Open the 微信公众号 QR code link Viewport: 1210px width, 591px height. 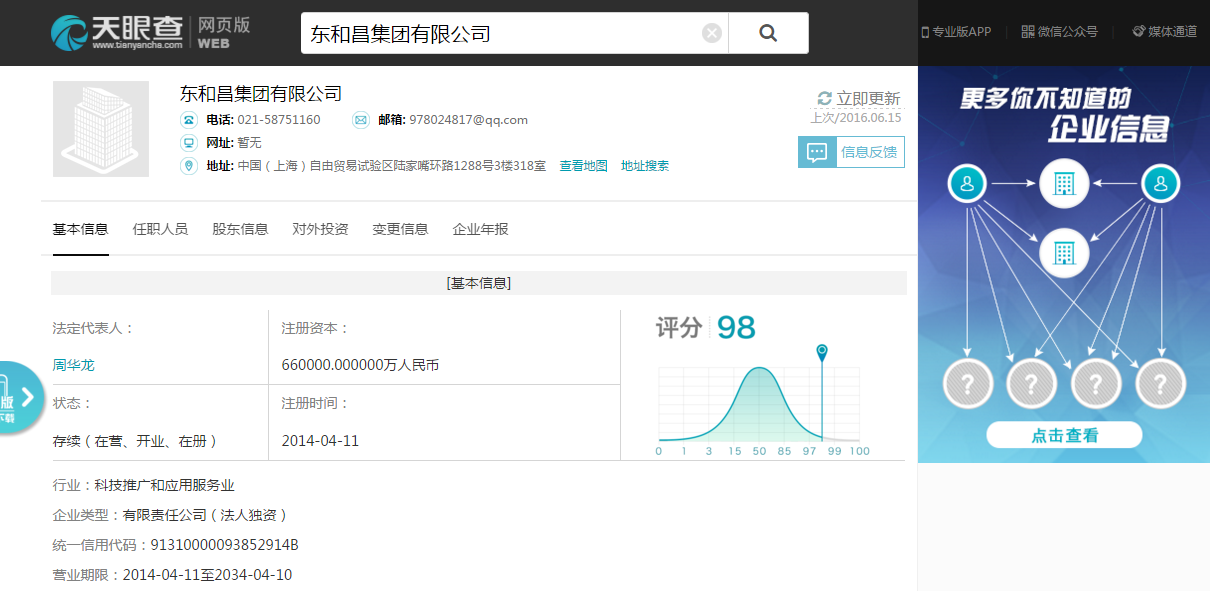pos(1059,32)
